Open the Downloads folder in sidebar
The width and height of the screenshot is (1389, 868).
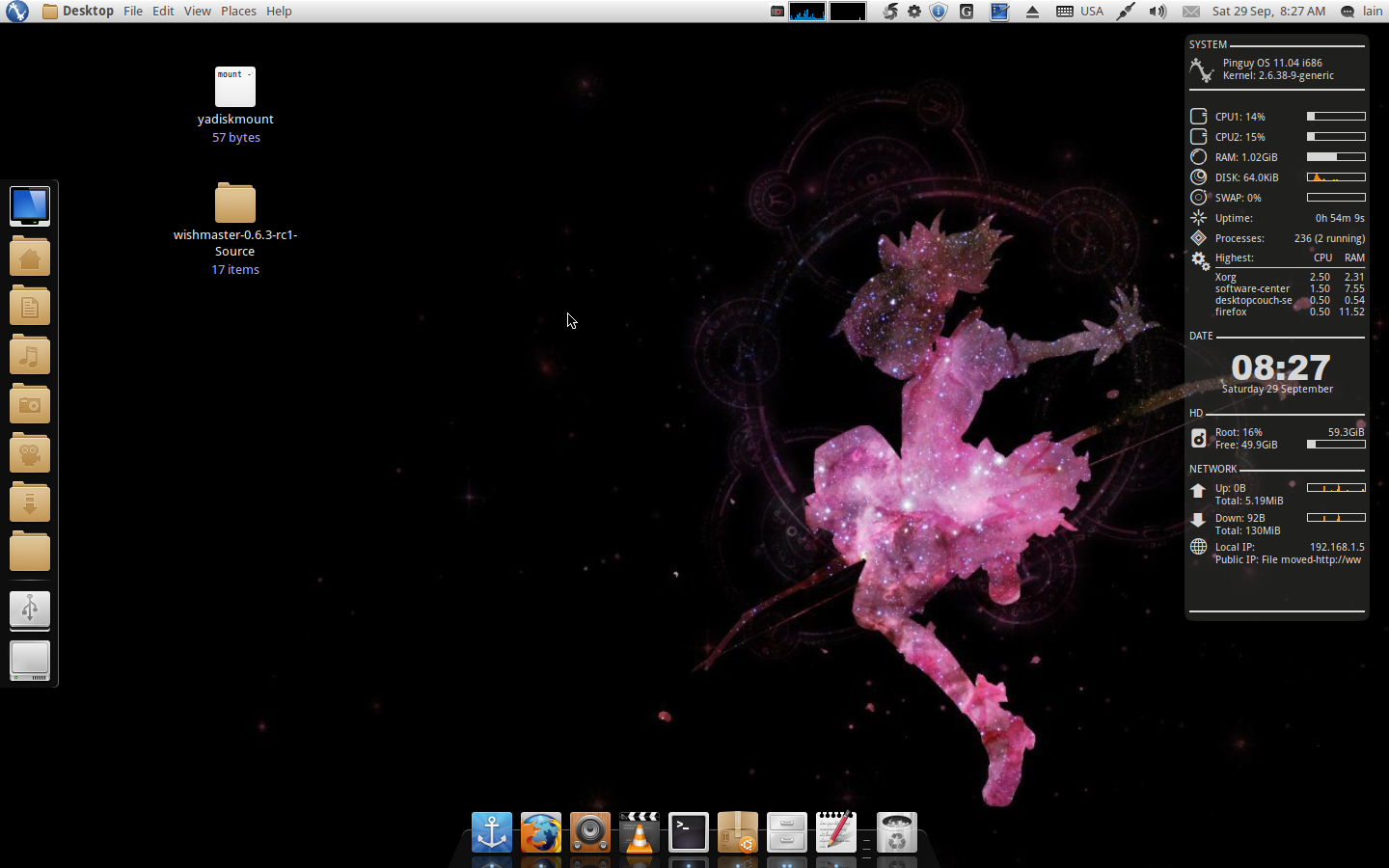30,503
